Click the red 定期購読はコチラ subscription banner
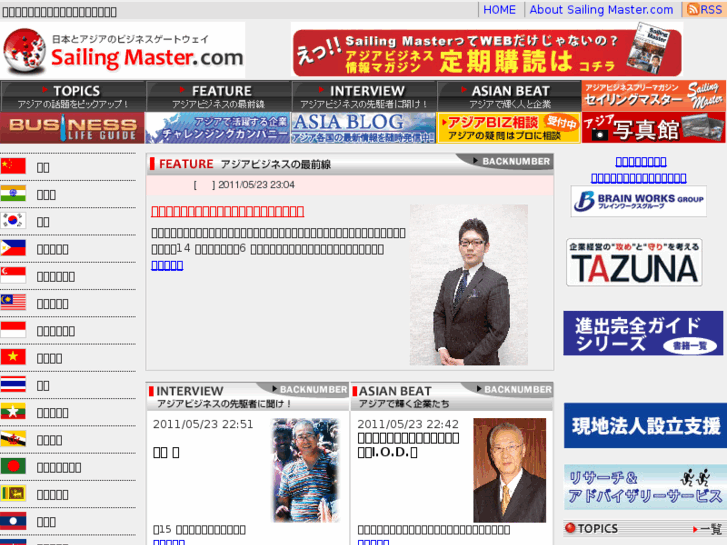This screenshot has width=727, height=545. pyautogui.click(x=487, y=50)
